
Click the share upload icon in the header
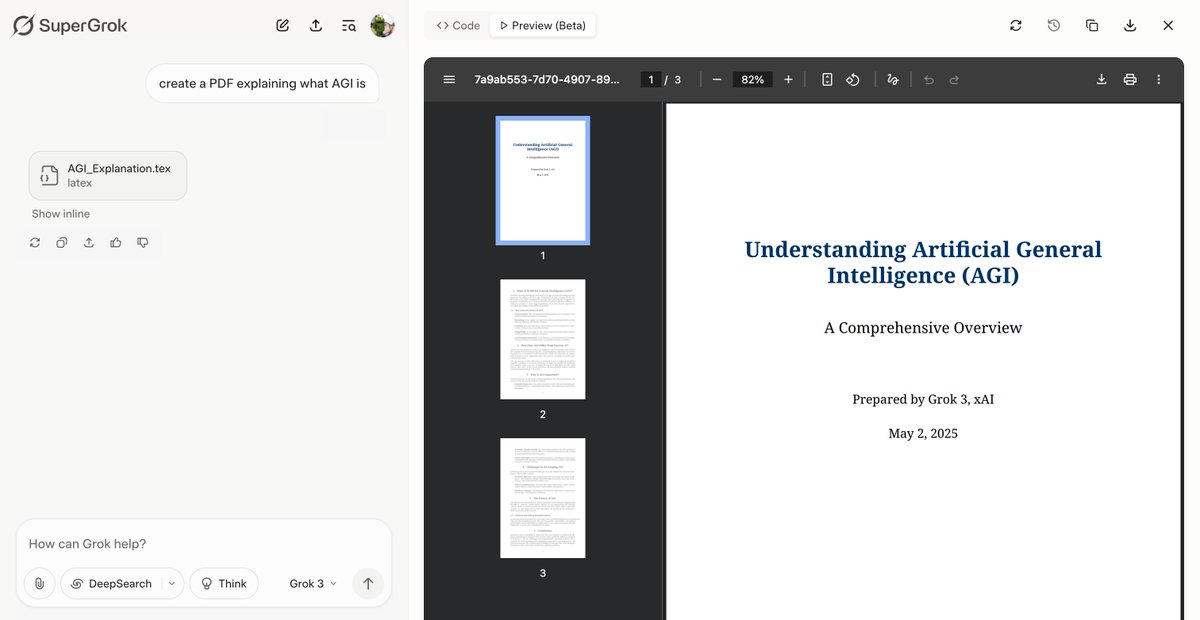coord(316,26)
